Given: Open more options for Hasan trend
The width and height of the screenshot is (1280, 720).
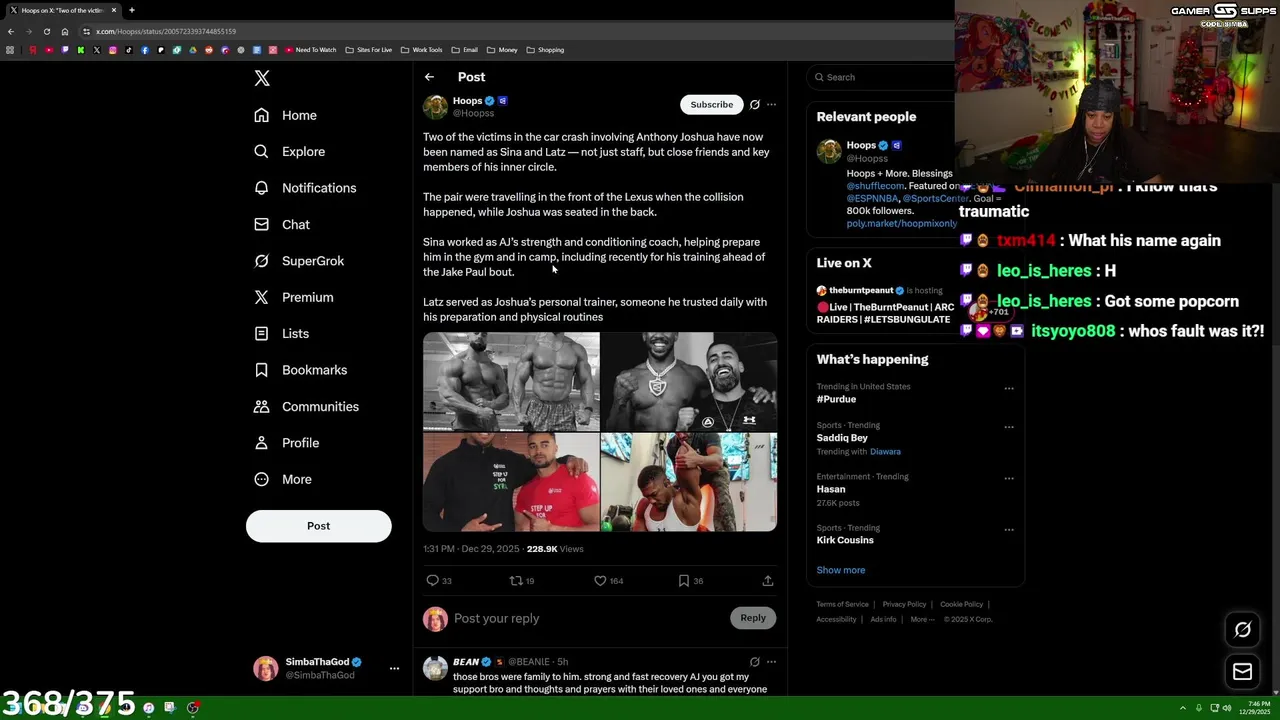Looking at the screenshot, I should tap(1009, 478).
